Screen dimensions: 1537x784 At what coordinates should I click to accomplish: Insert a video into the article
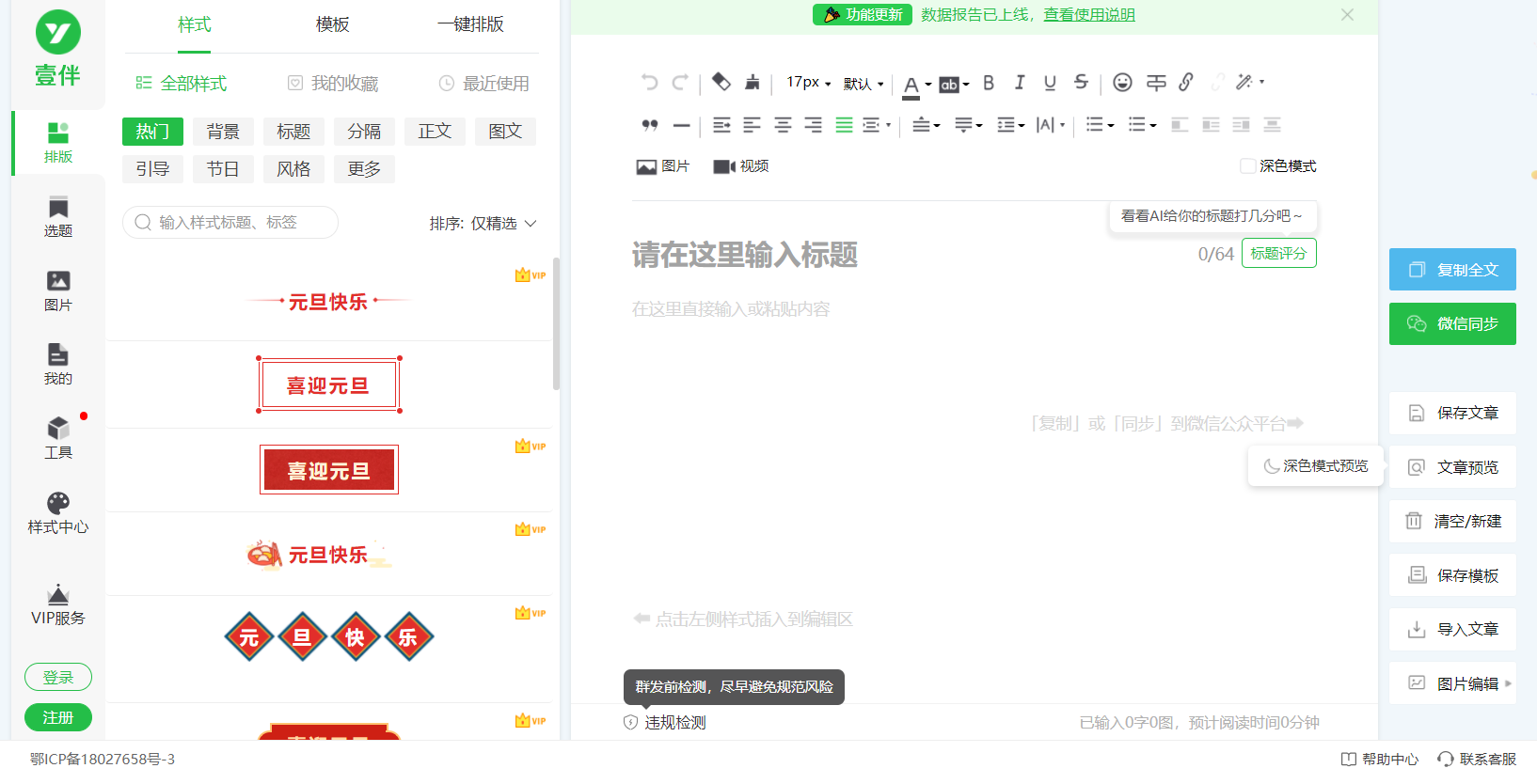pos(741,166)
